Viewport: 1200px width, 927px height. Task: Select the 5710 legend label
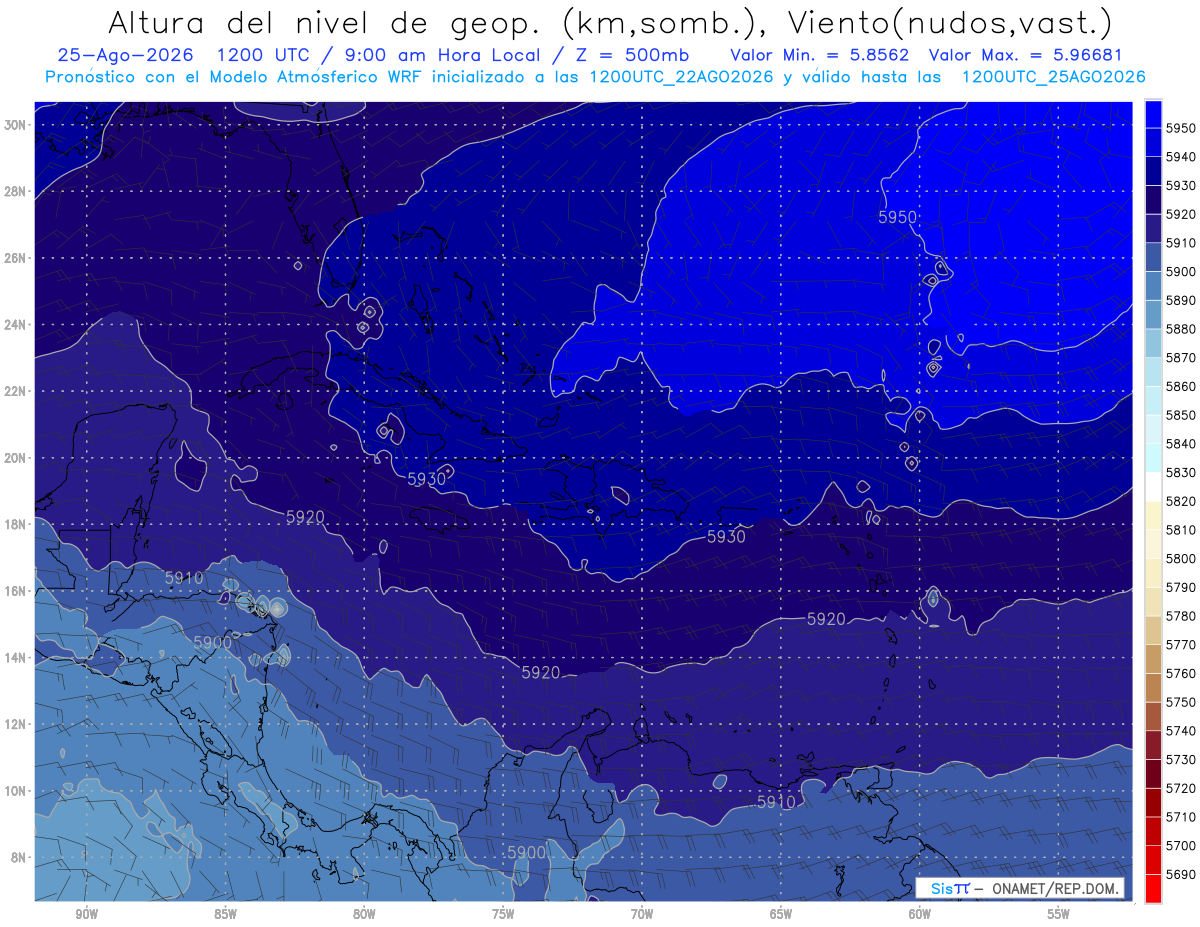click(x=1181, y=816)
